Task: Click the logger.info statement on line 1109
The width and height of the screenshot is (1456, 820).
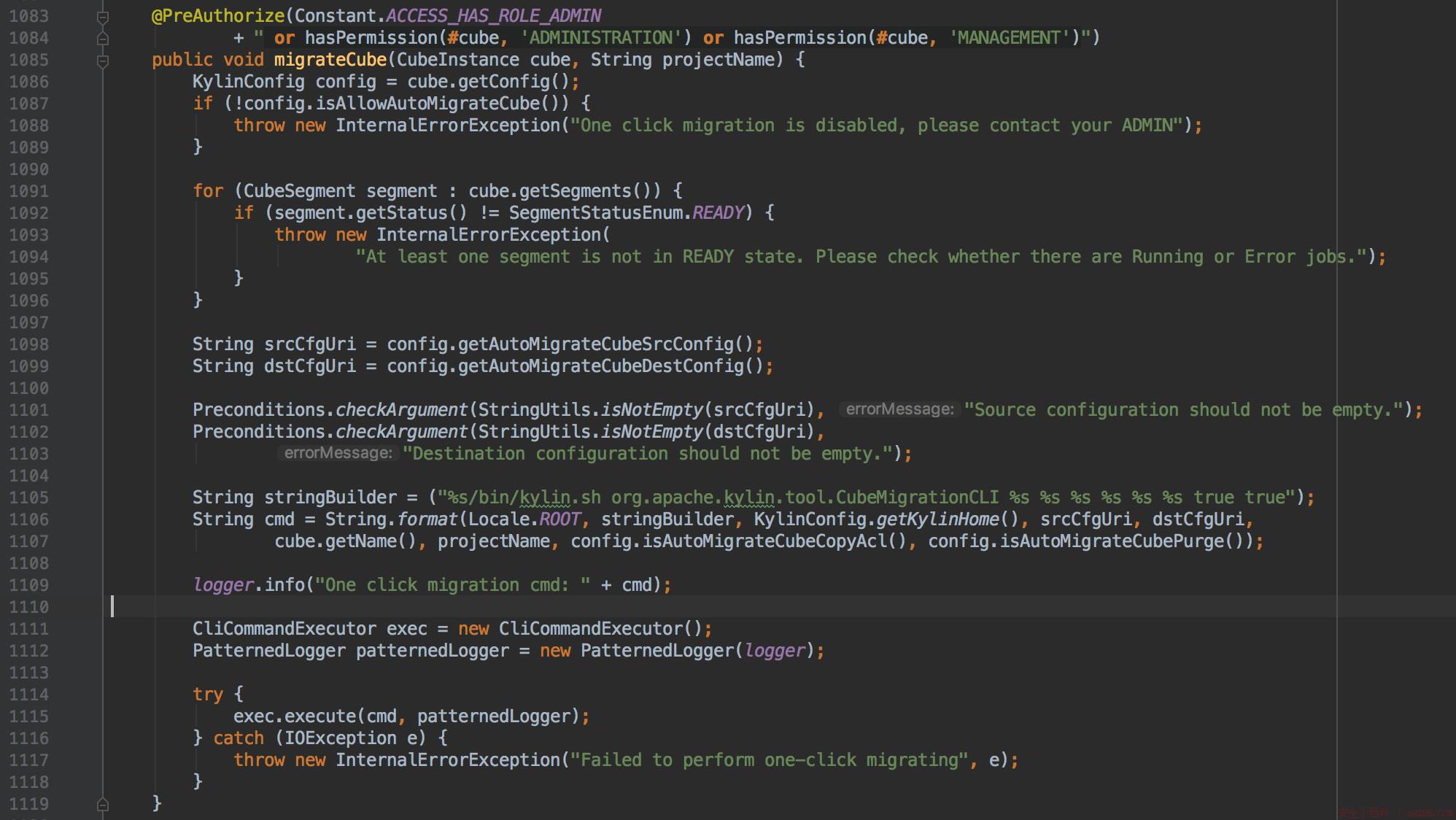Action: 432,584
